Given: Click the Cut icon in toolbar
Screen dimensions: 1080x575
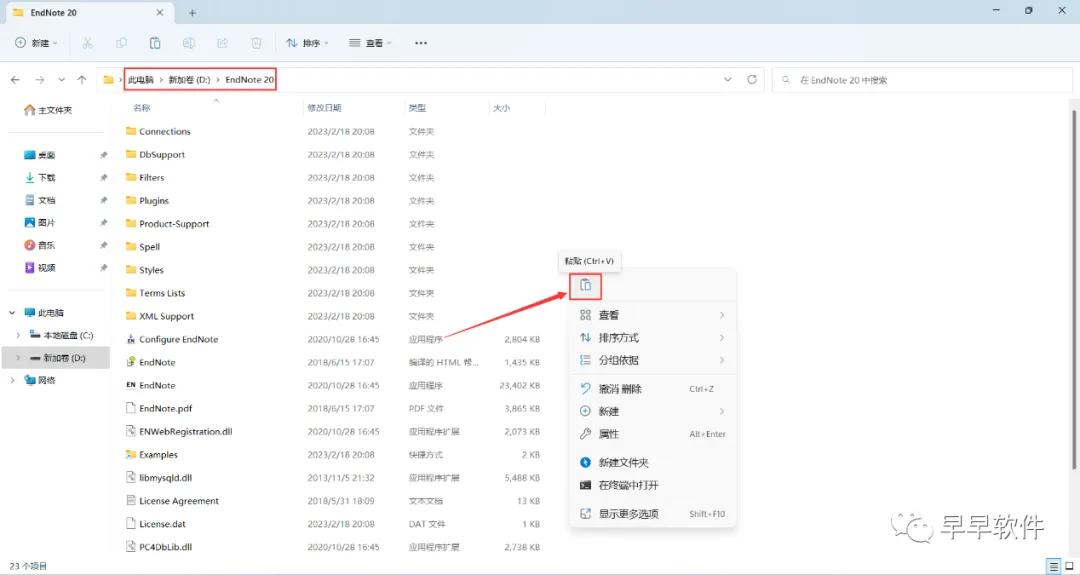Looking at the screenshot, I should pyautogui.click(x=87, y=43).
